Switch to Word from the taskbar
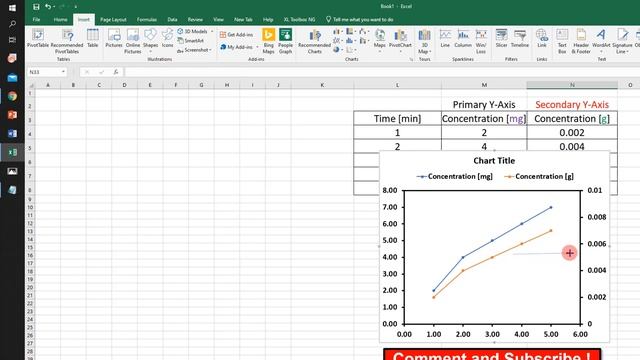This screenshot has height=360, width=640. 12,133
